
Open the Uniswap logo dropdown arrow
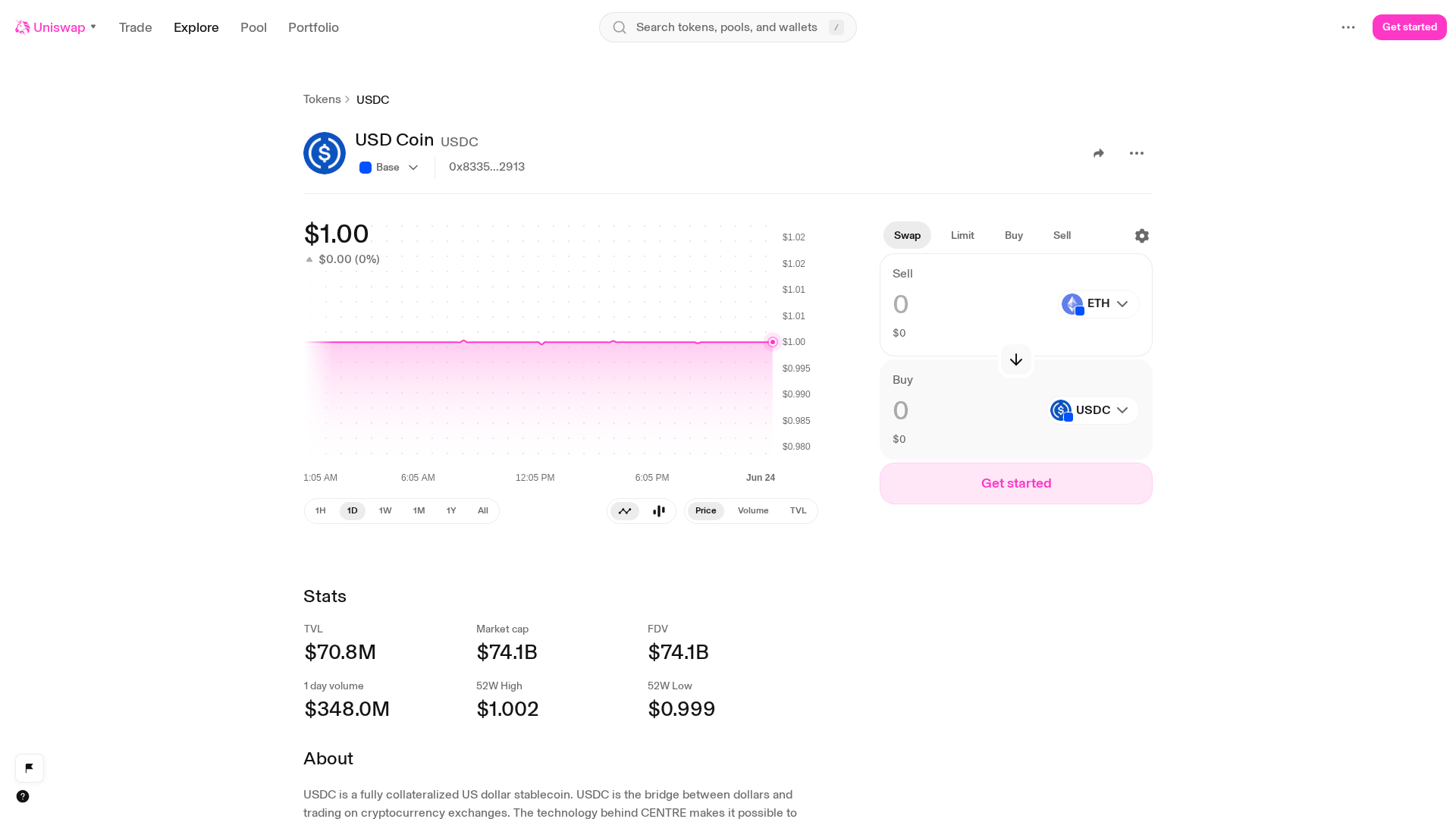(93, 27)
